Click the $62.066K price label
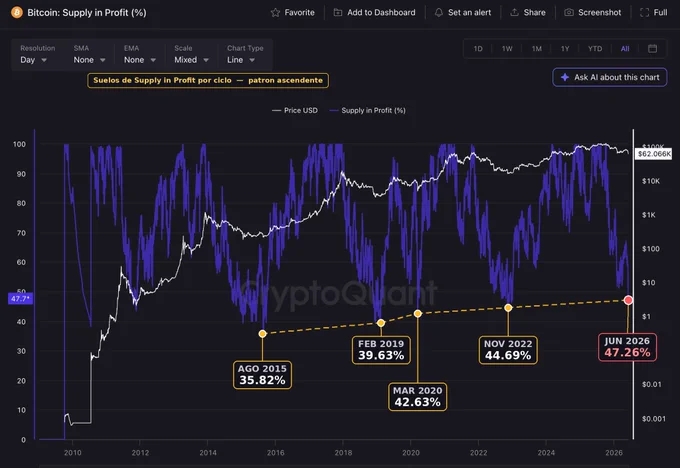The image size is (680, 468). pyautogui.click(x=654, y=154)
